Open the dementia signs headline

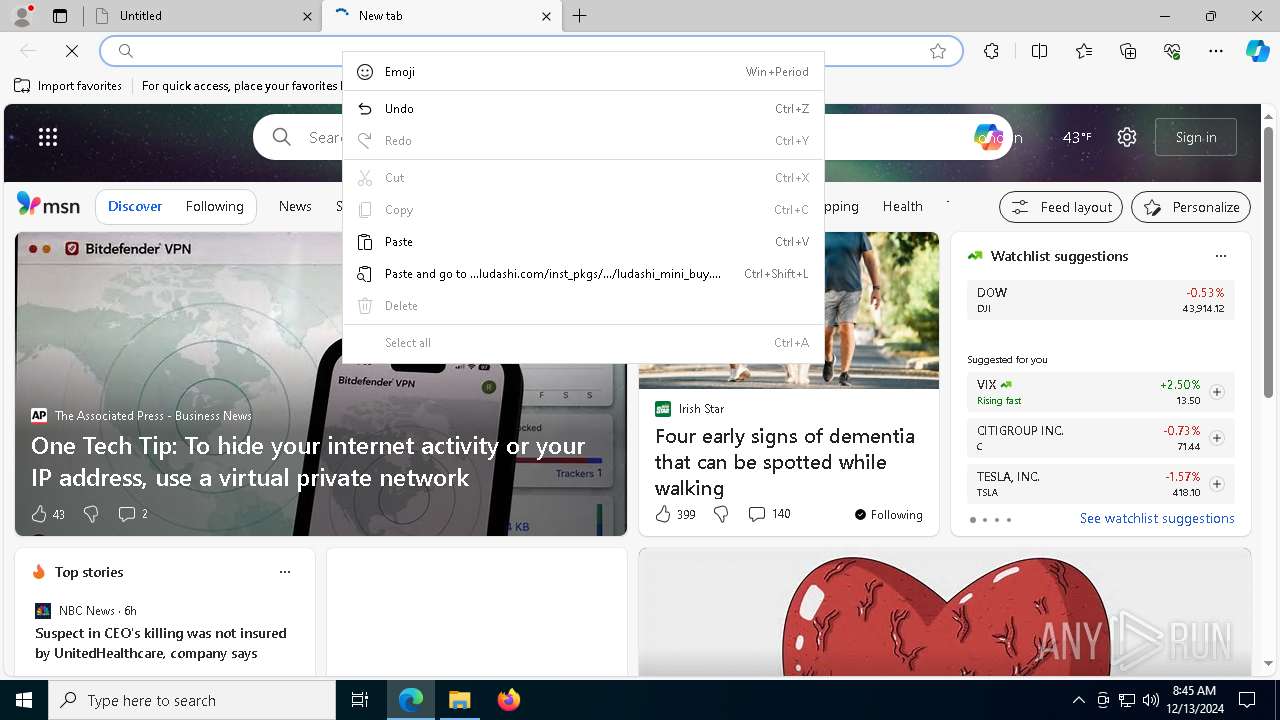pos(785,462)
